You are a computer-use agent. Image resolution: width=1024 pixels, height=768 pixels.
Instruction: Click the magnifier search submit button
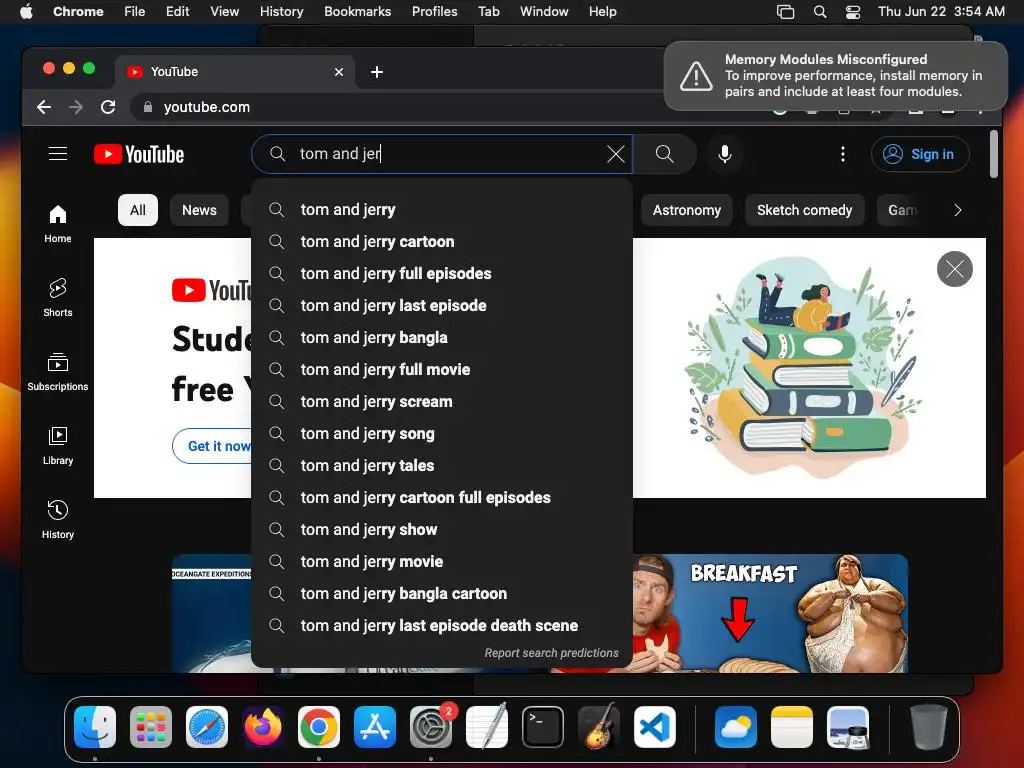(x=665, y=154)
